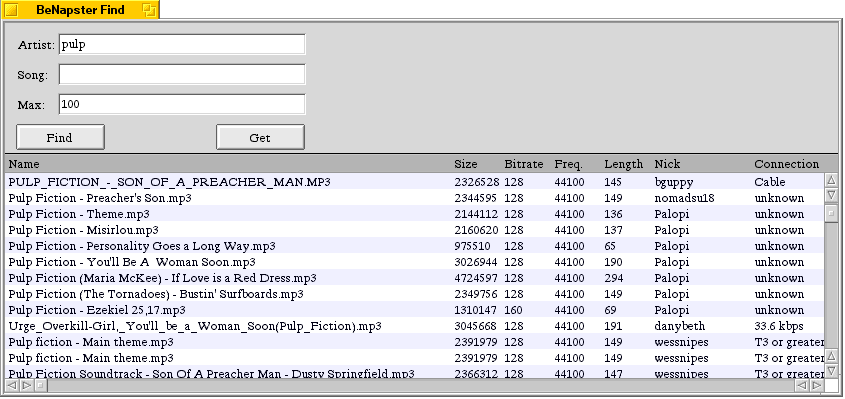Screen dimensions: 845x399
Task: Focus the Artist field containing pulp
Action: point(182,45)
